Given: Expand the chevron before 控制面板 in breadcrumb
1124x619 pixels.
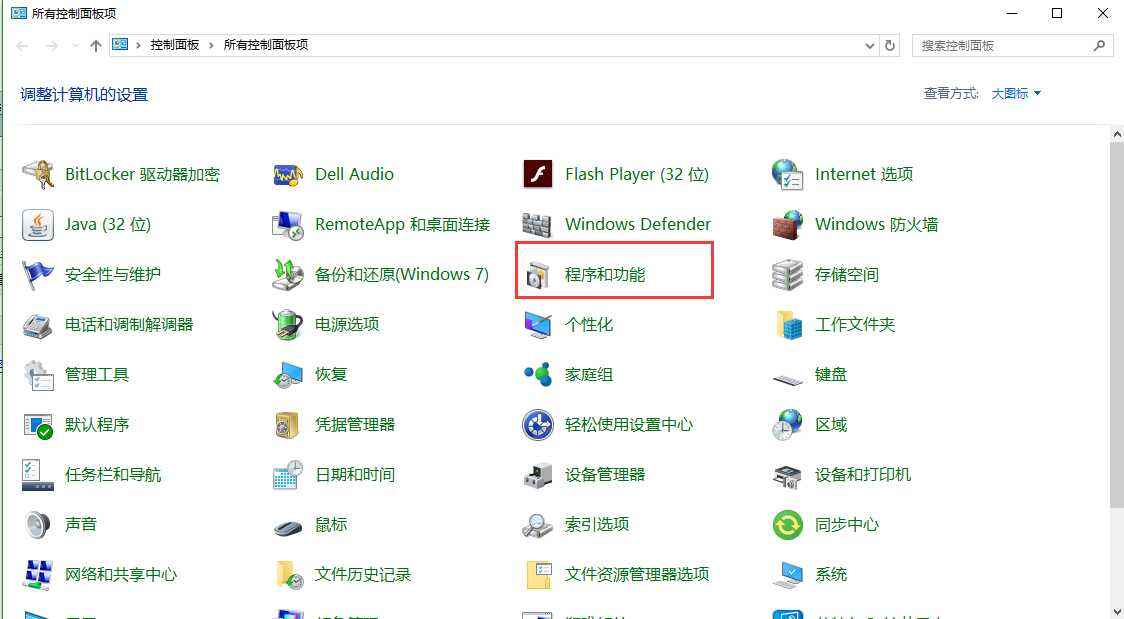Looking at the screenshot, I should pos(138,45).
